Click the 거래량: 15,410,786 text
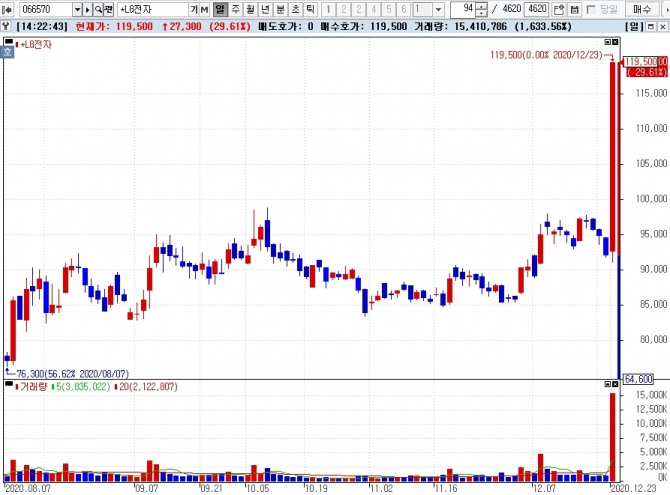The width and height of the screenshot is (670, 495). pyautogui.click(x=460, y=27)
